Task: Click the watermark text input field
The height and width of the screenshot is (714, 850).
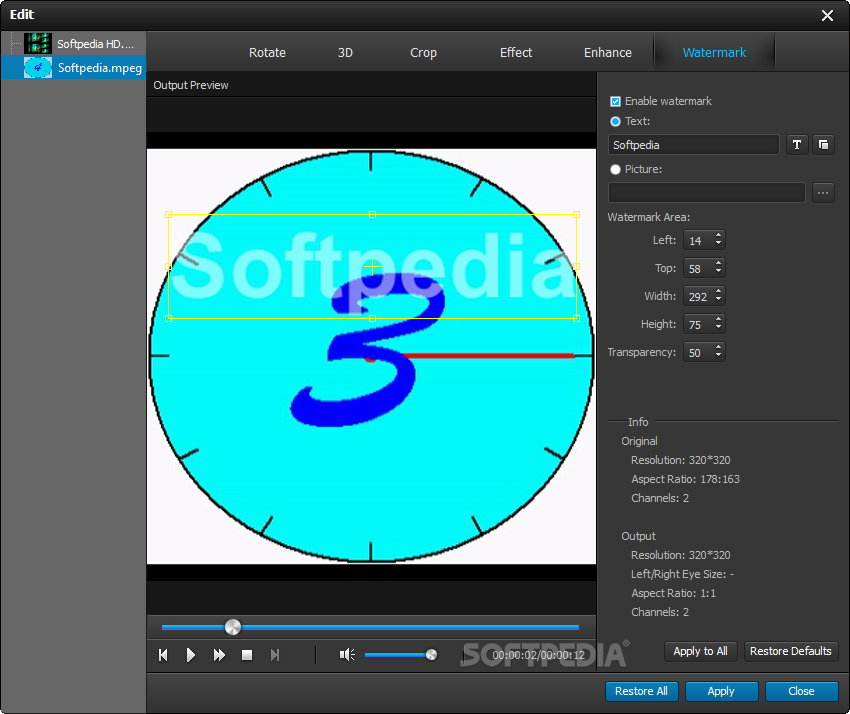Action: pyautogui.click(x=693, y=145)
